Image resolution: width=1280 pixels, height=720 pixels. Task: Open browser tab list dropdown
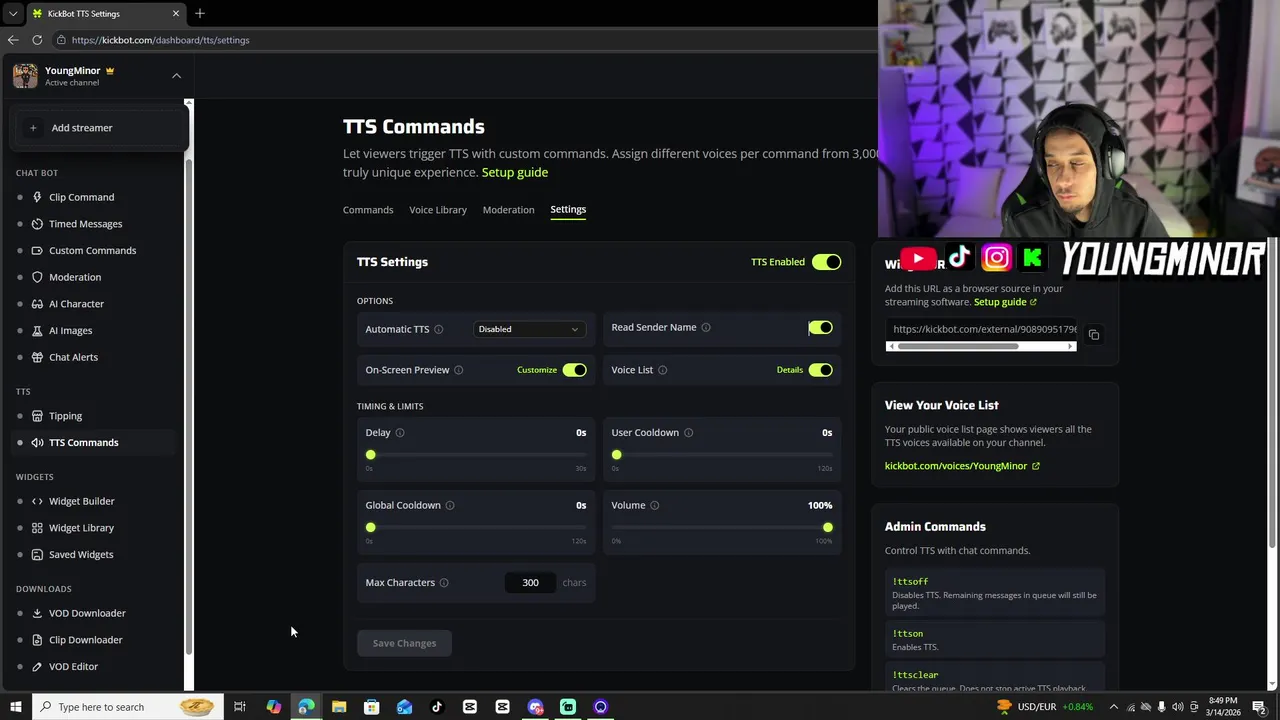click(12, 14)
